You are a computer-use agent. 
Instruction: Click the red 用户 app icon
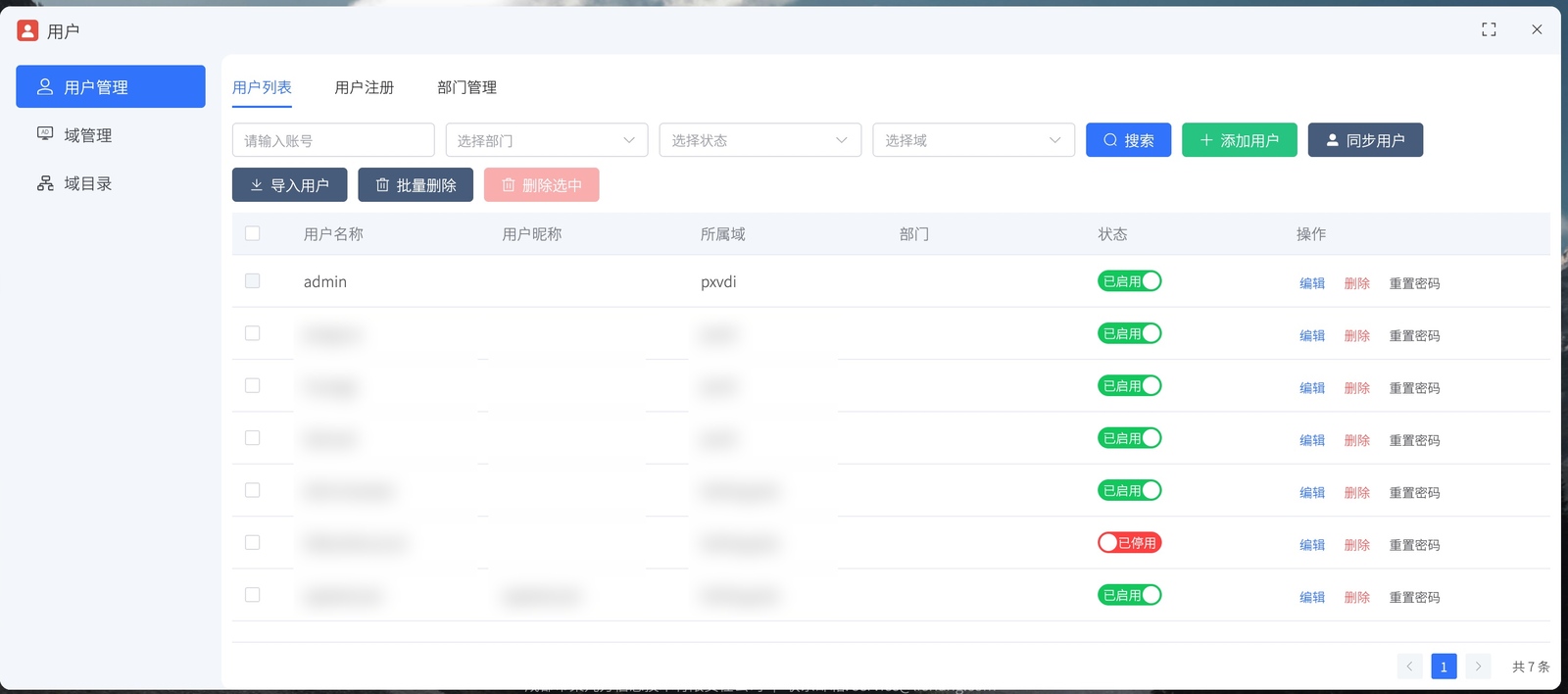27,30
